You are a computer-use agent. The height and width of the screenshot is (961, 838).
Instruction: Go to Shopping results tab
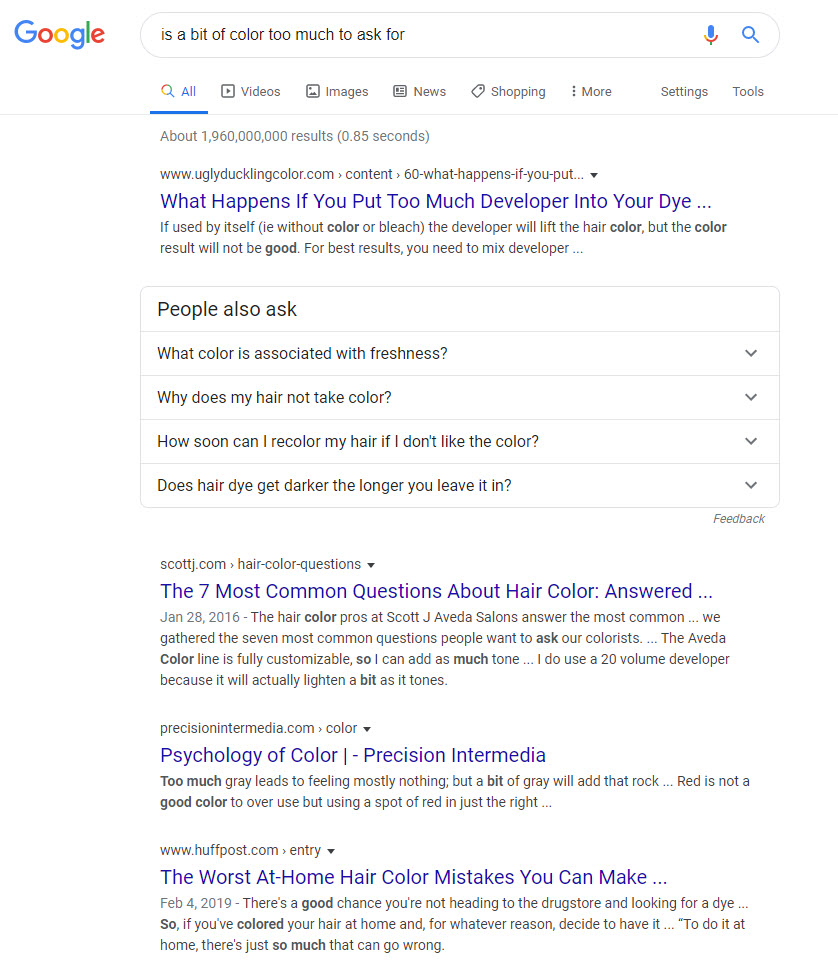508,91
